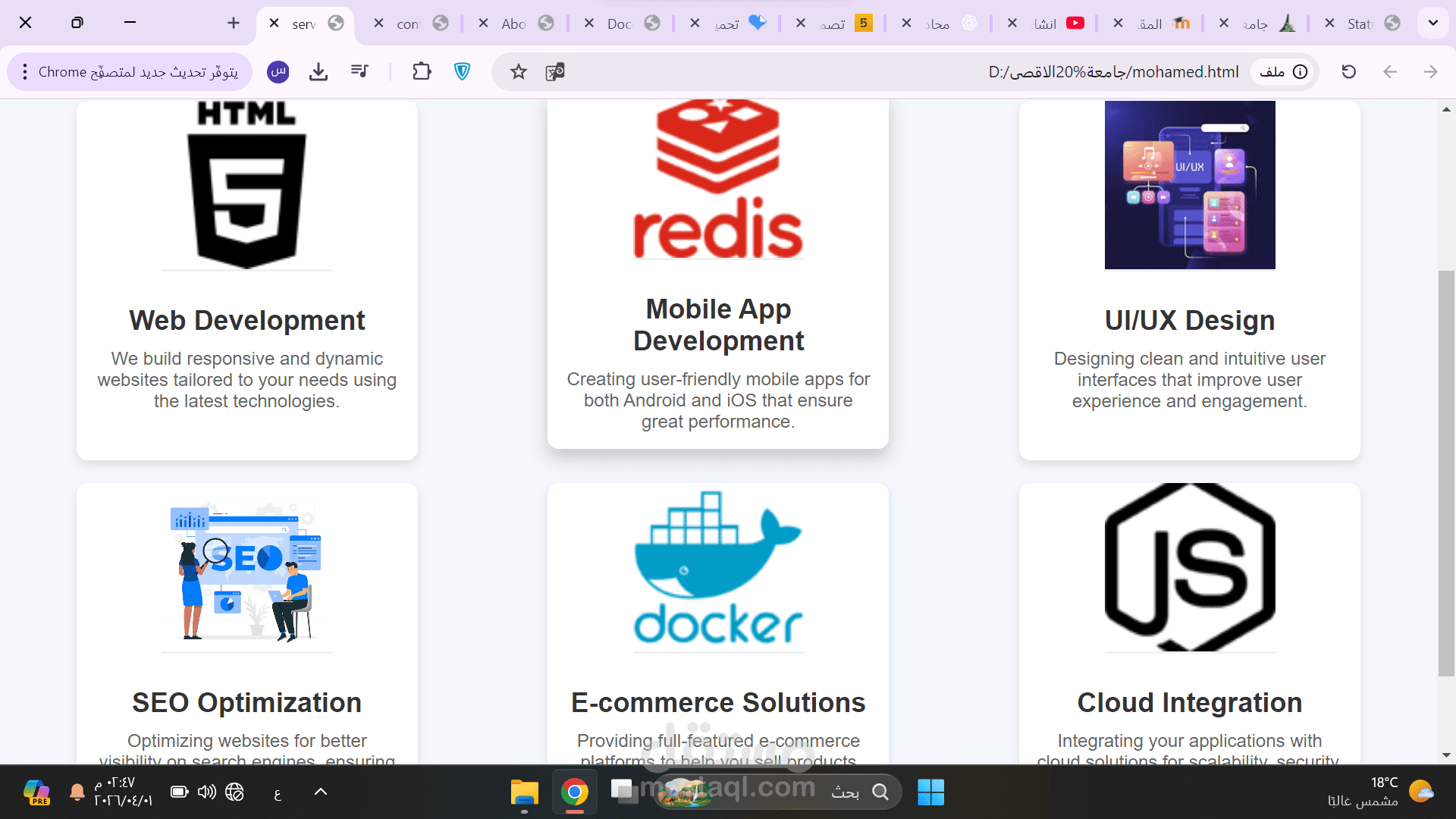This screenshot has height=819, width=1456.
Task: Click the site info icon
Action: [x=1300, y=72]
